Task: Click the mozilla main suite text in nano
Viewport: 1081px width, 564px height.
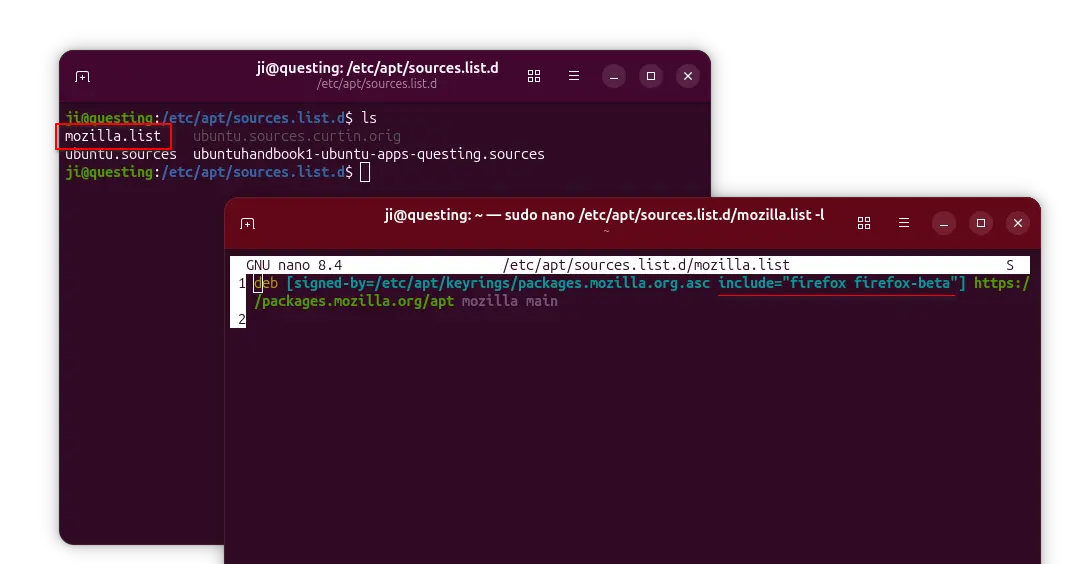Action: pyautogui.click(x=509, y=301)
